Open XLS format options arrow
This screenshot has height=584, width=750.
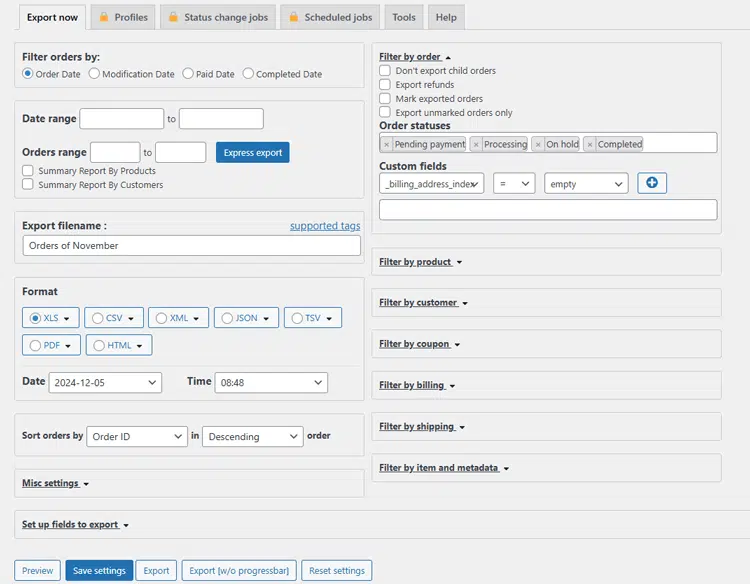66,319
